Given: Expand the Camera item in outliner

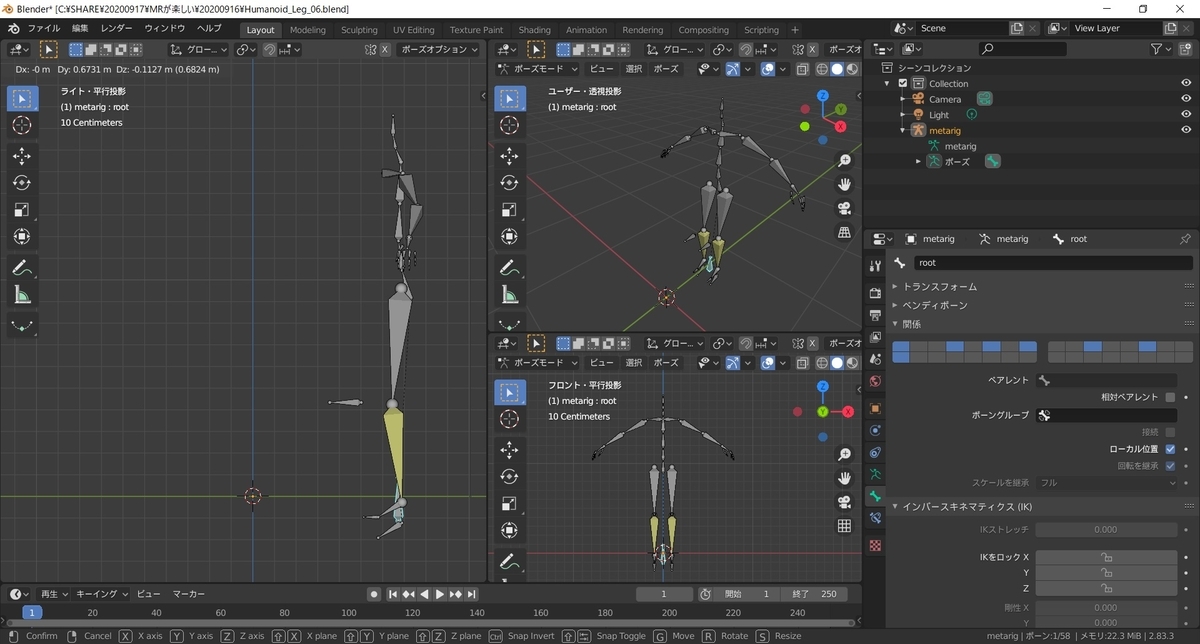Looking at the screenshot, I should point(903,99).
